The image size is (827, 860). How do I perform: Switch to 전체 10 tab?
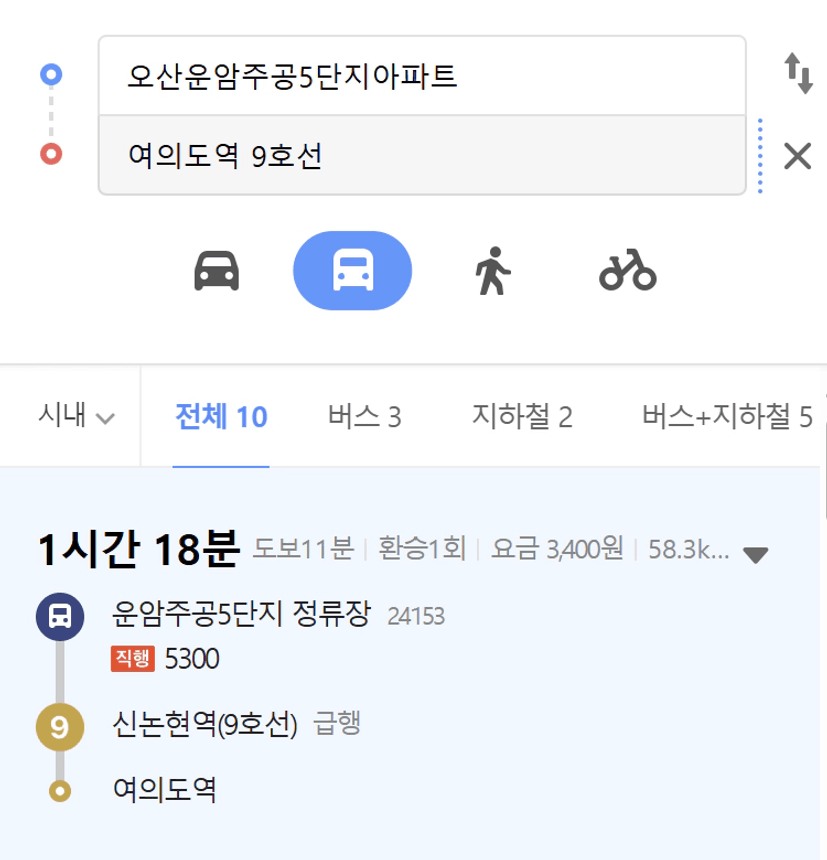click(221, 416)
